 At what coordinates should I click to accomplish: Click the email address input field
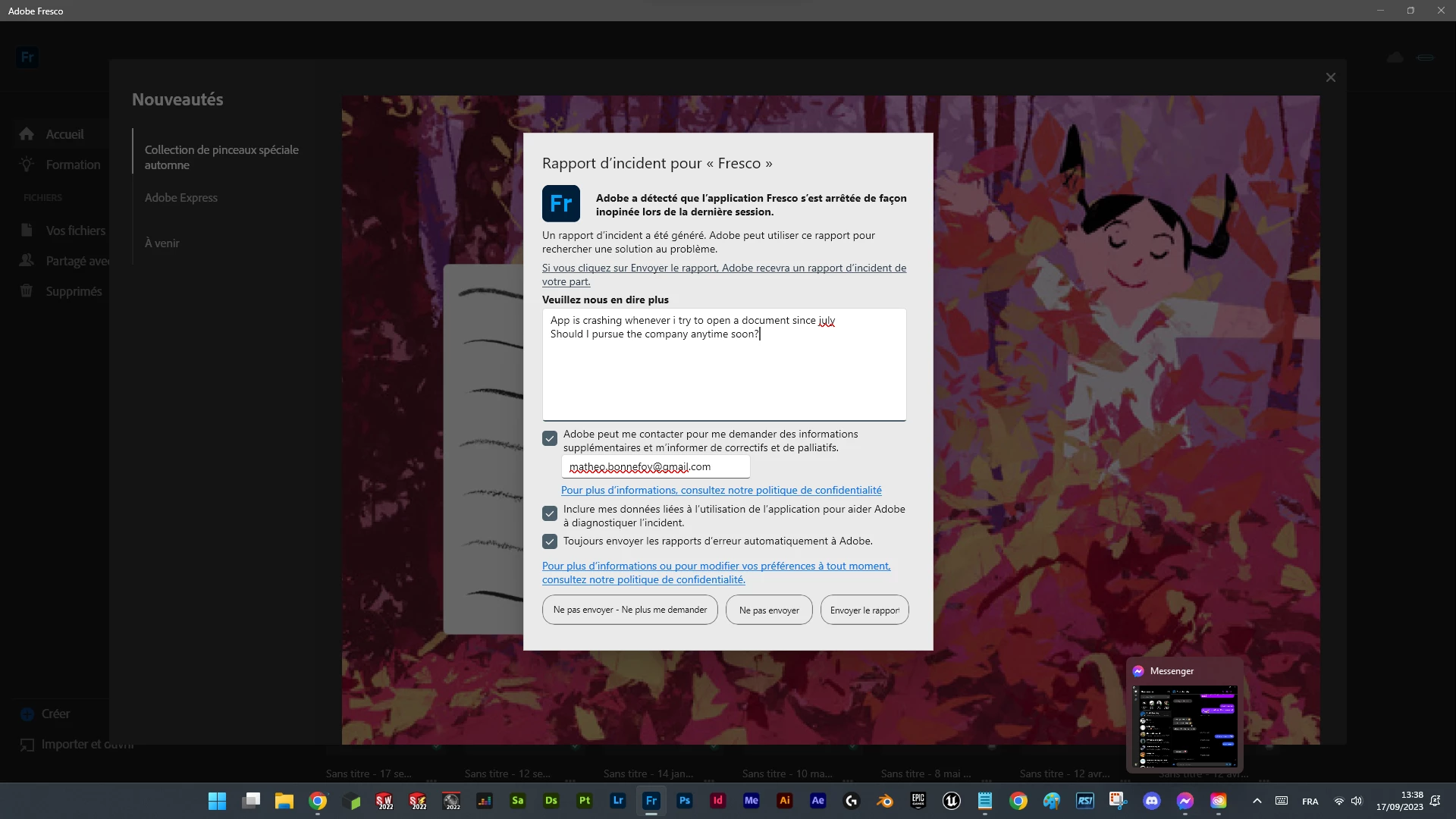(655, 467)
